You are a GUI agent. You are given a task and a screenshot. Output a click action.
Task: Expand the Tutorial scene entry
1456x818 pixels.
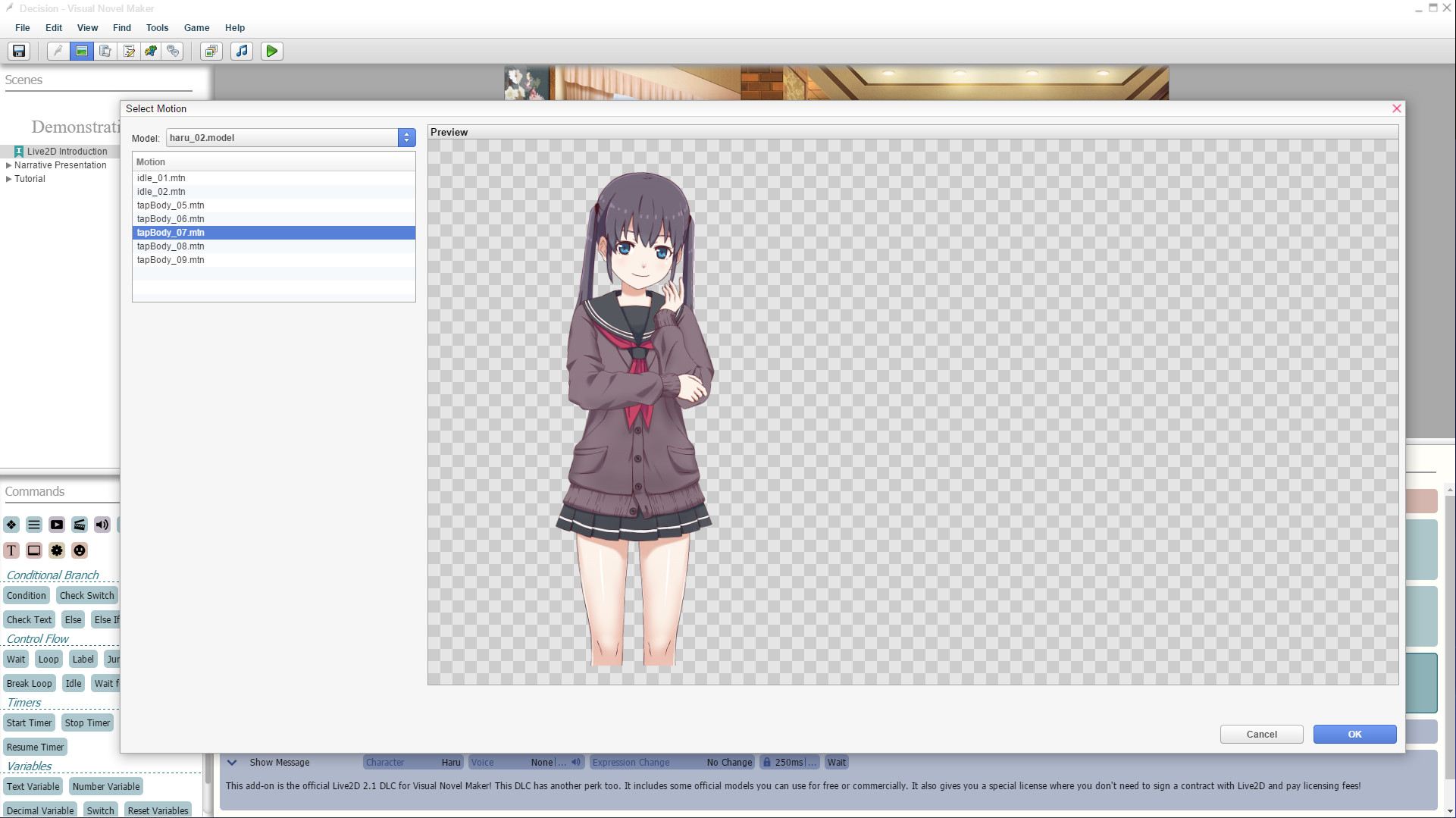[9, 179]
